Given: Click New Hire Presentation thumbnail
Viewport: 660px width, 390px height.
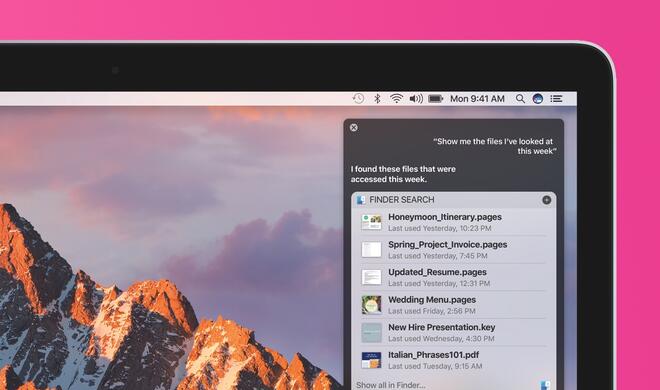Looking at the screenshot, I should click(371, 332).
